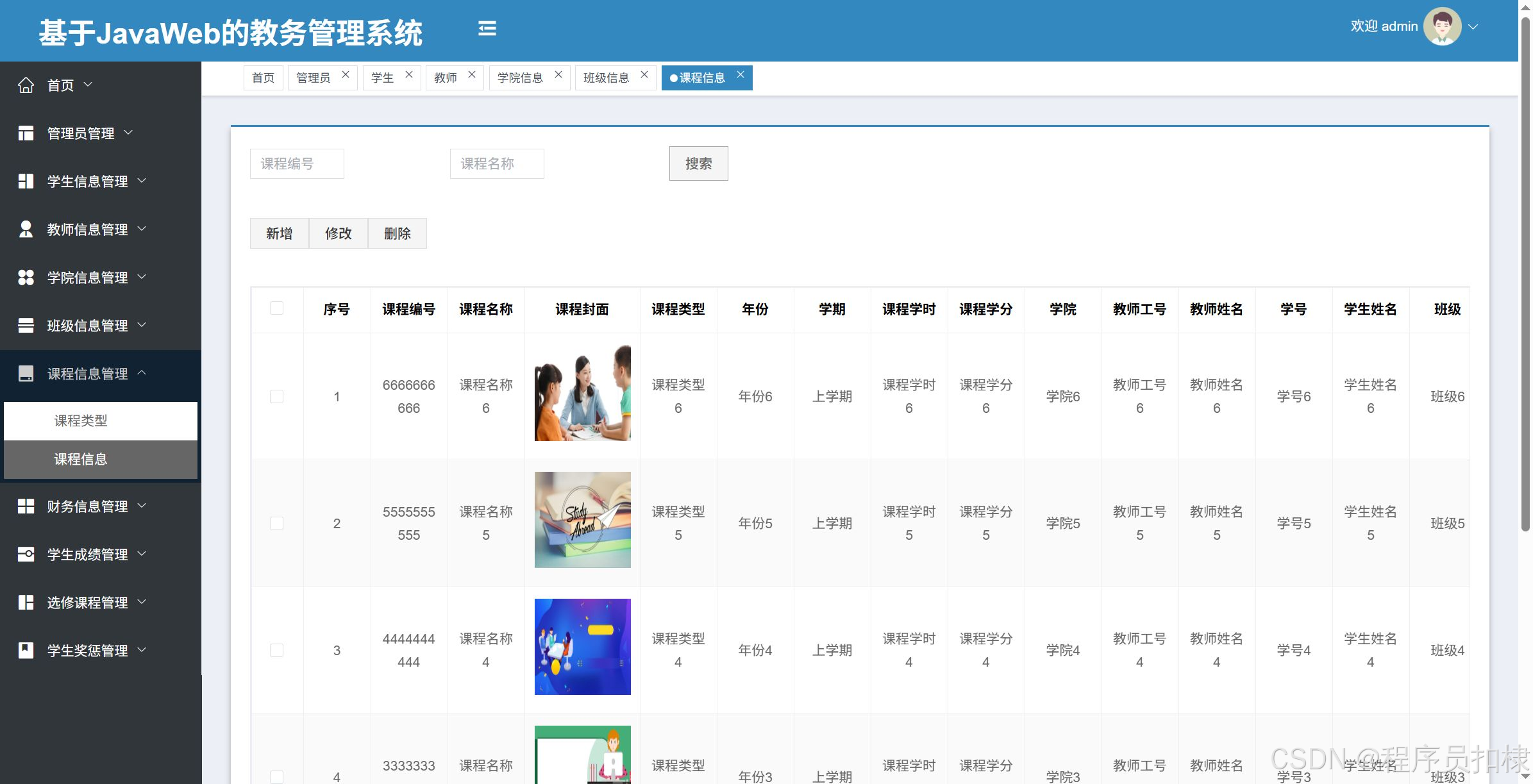
Task: Click the 学生奖惩管理 bookmark icon
Action: coord(26,651)
